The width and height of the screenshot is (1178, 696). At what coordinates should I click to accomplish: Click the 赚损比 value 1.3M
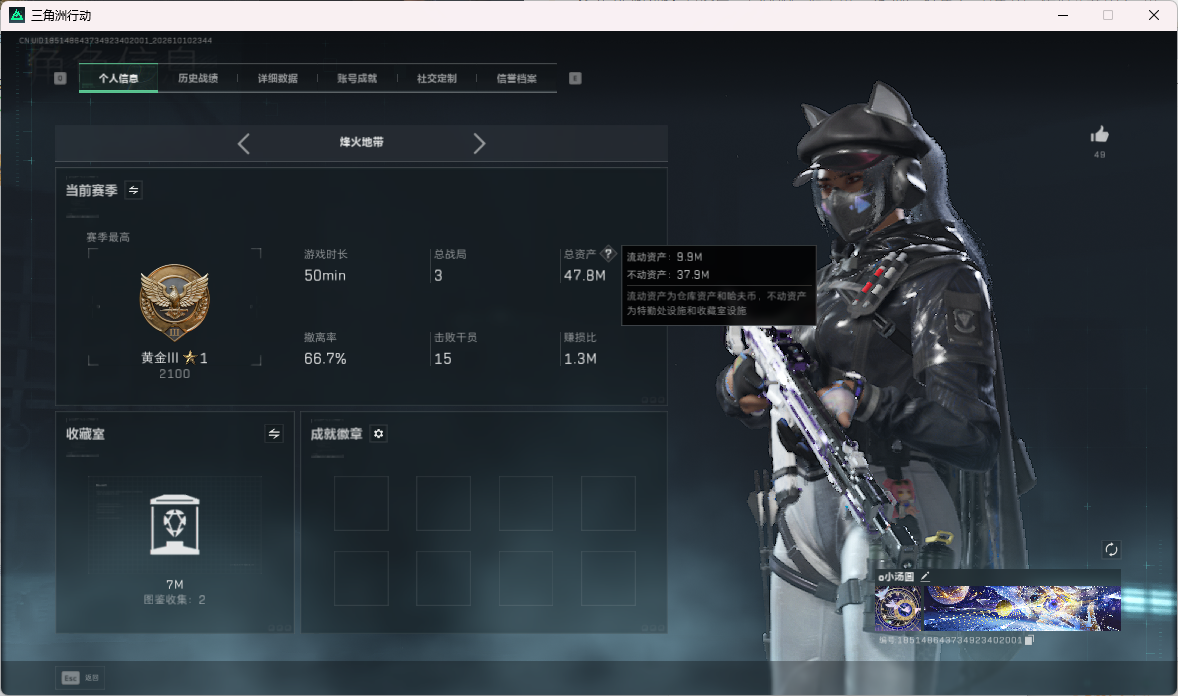(x=580, y=359)
